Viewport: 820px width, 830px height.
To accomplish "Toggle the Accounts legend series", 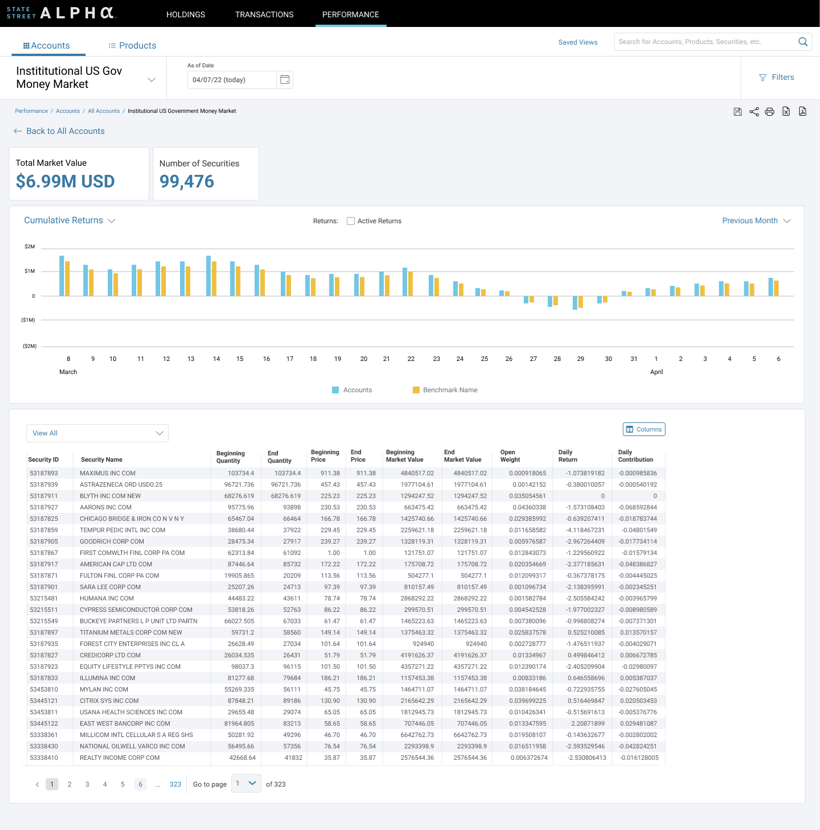I will pyautogui.click(x=352, y=390).
